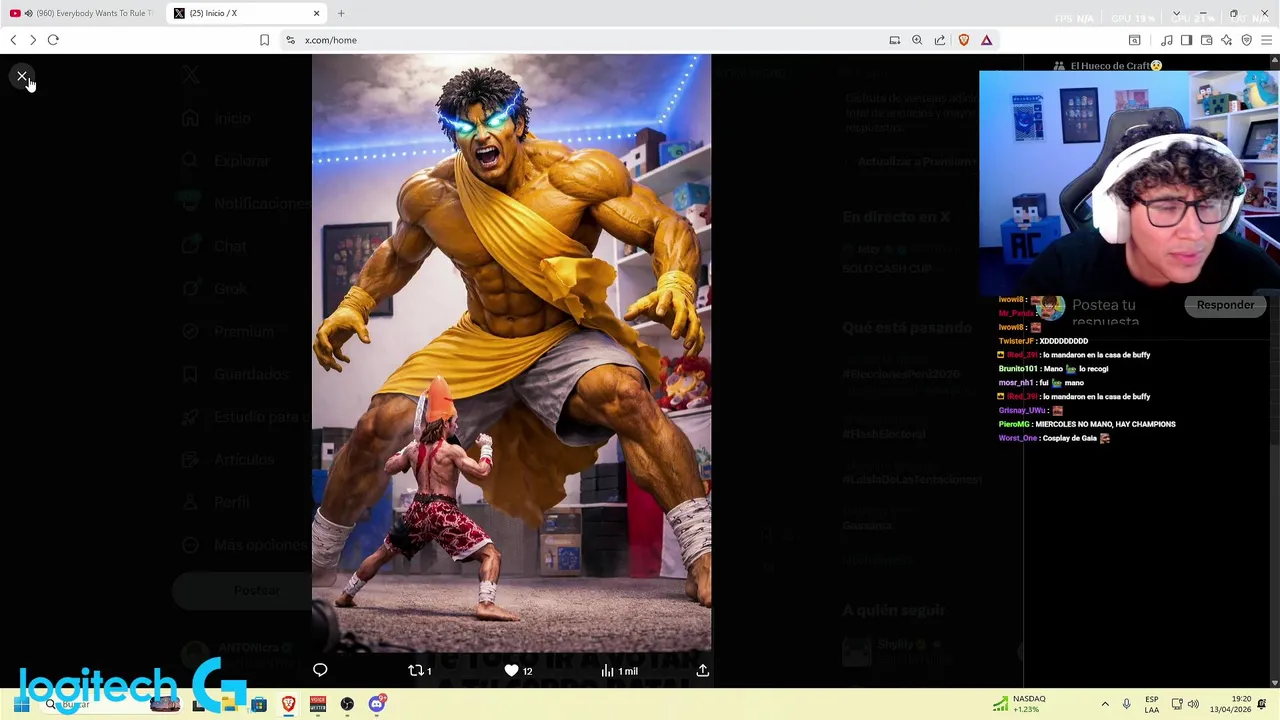Open Discord from the taskbar
This screenshot has height=720, width=1280.
pyautogui.click(x=376, y=704)
